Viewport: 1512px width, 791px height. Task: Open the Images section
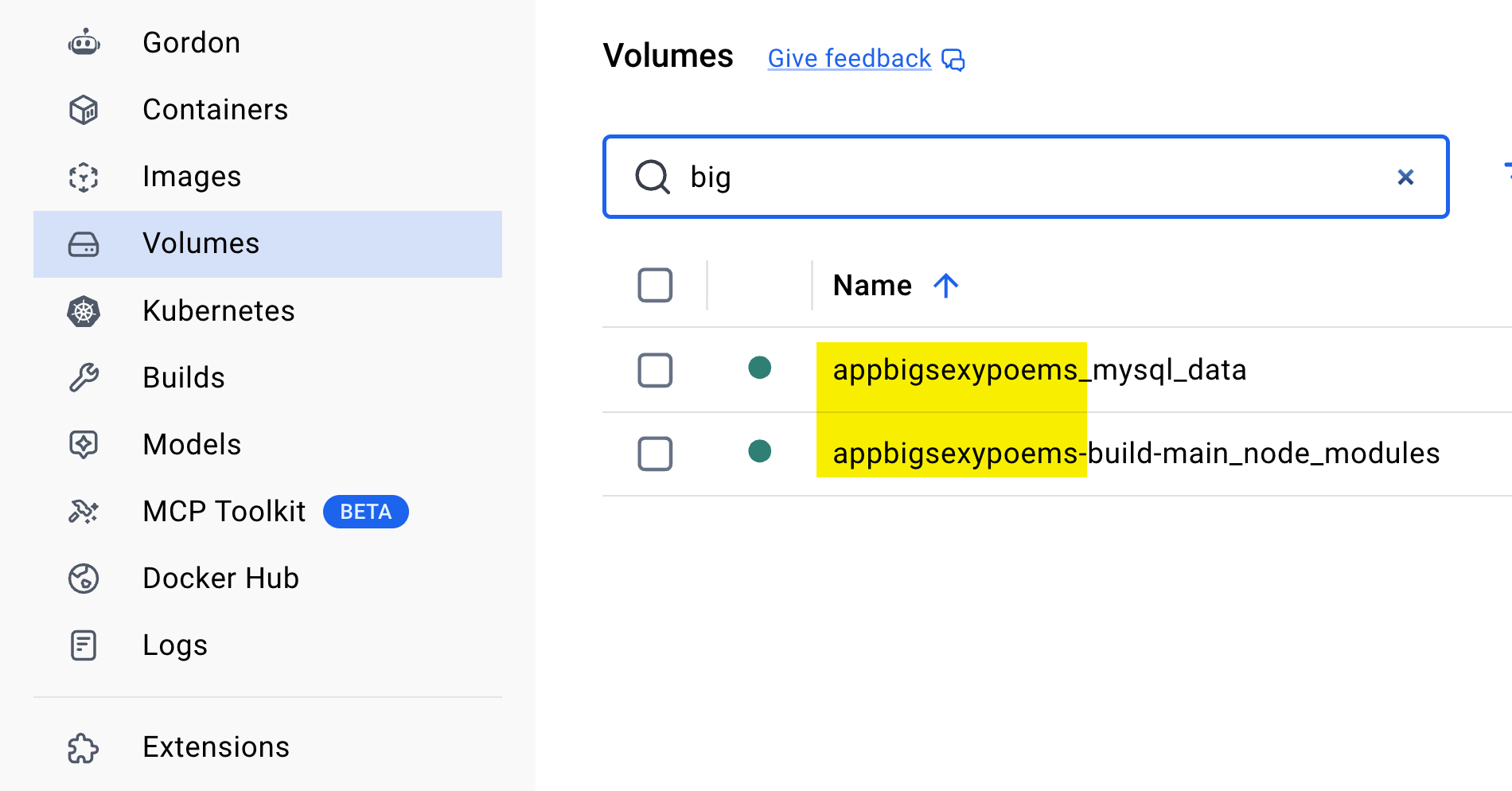pos(267,177)
